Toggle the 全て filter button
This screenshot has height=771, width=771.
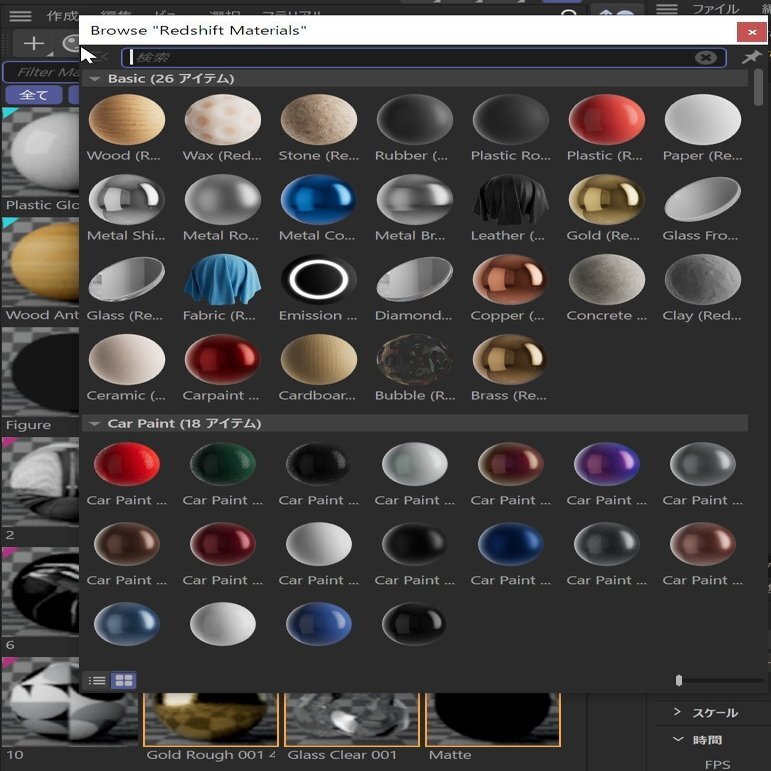34,94
